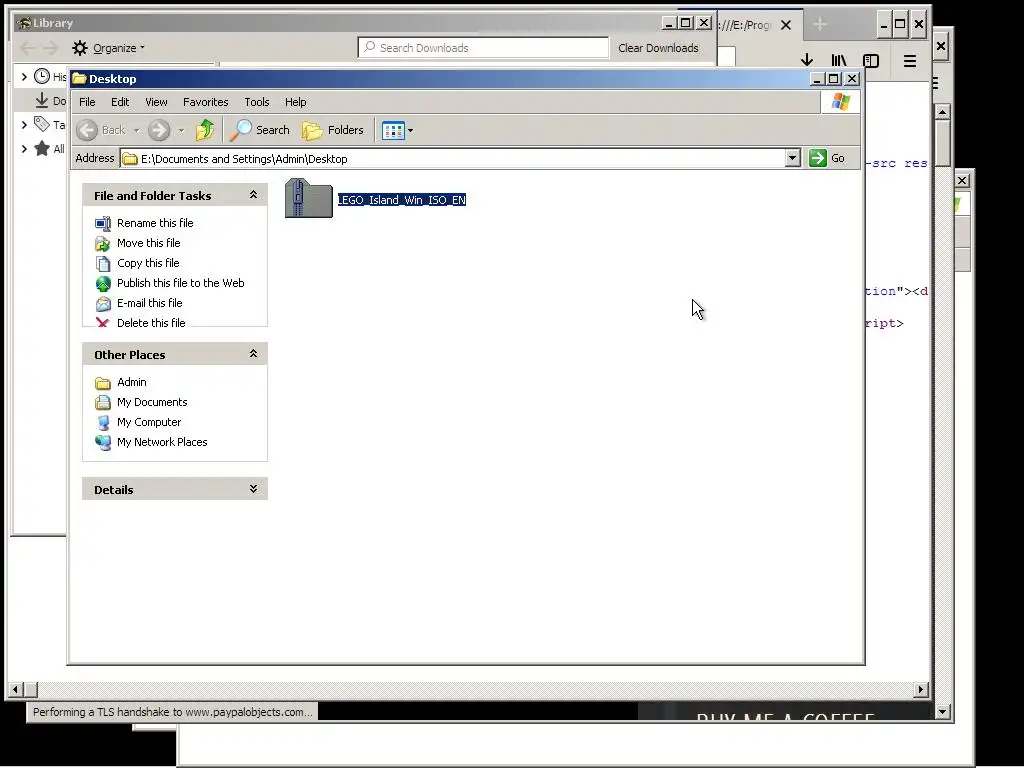
Task: Click the Firefox vertical scrollbar up arrow
Action: tap(942, 112)
